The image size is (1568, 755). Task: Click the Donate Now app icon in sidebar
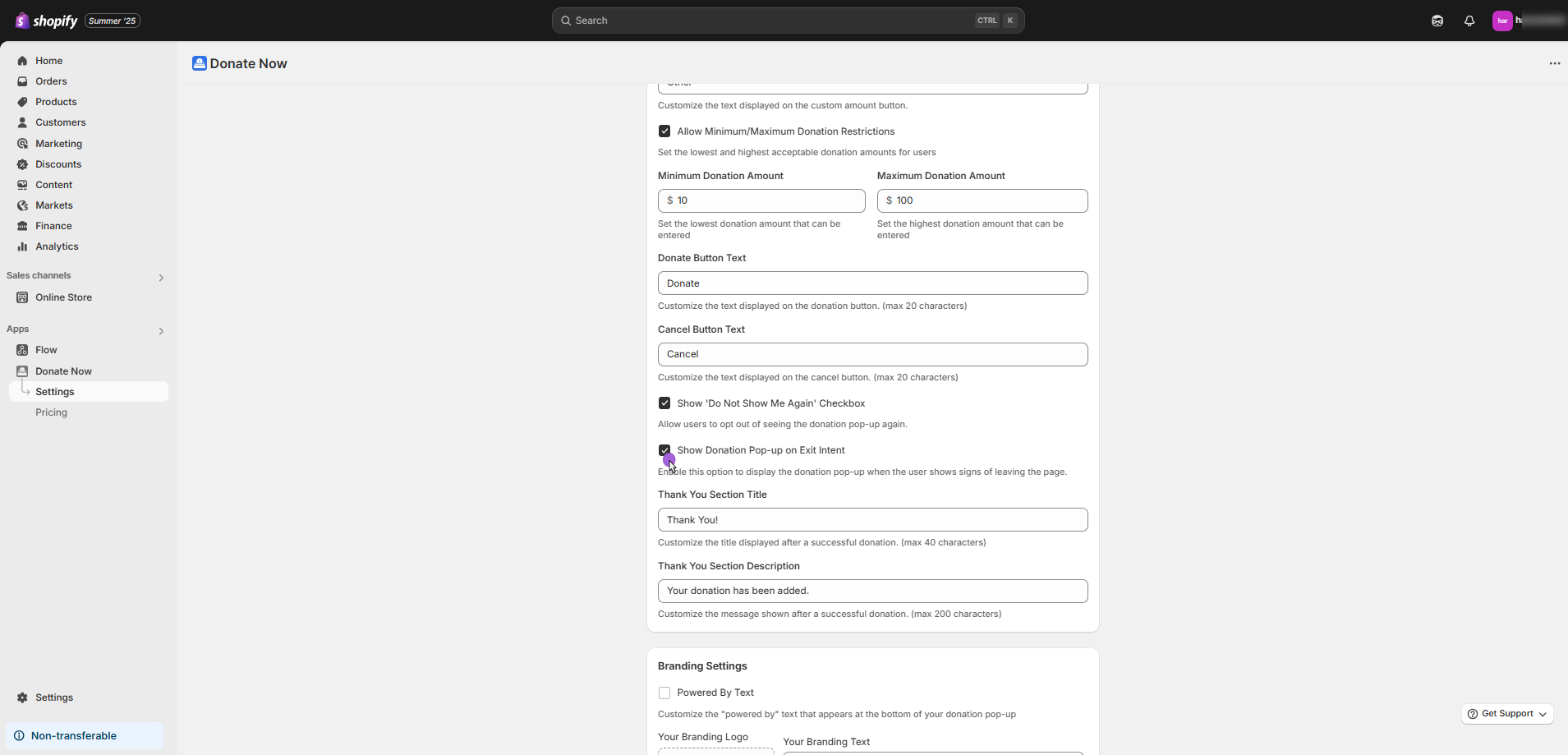tap(22, 371)
